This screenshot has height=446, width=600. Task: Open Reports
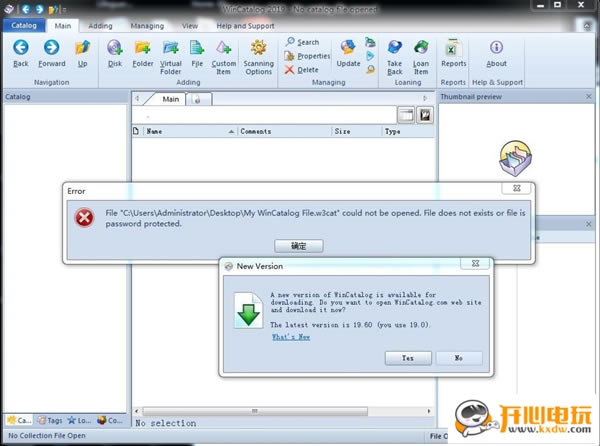[453, 47]
